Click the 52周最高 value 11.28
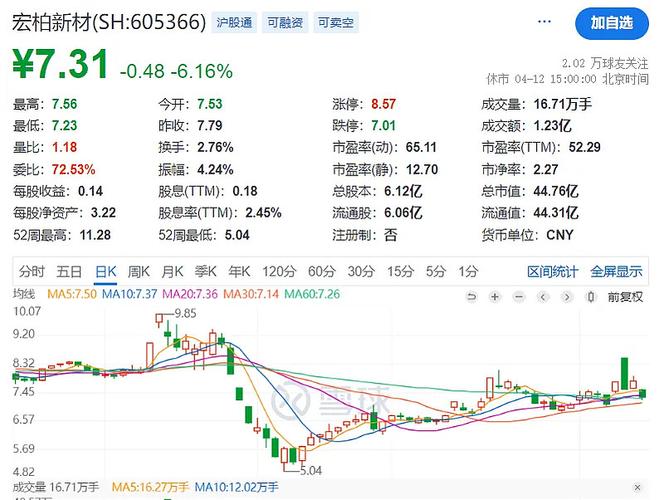 95,235
